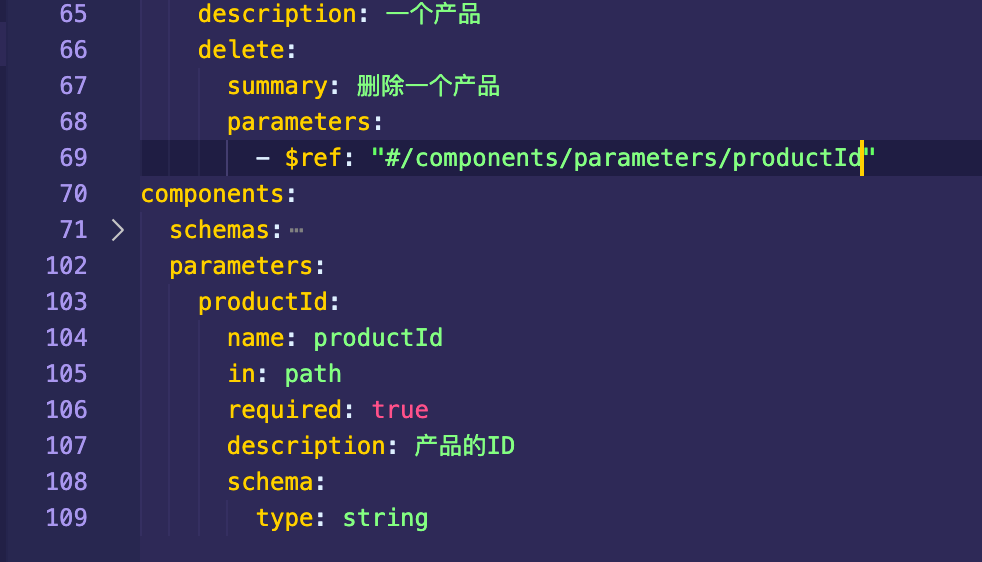
Task: Click the description key on line 107
Action: (x=306, y=446)
